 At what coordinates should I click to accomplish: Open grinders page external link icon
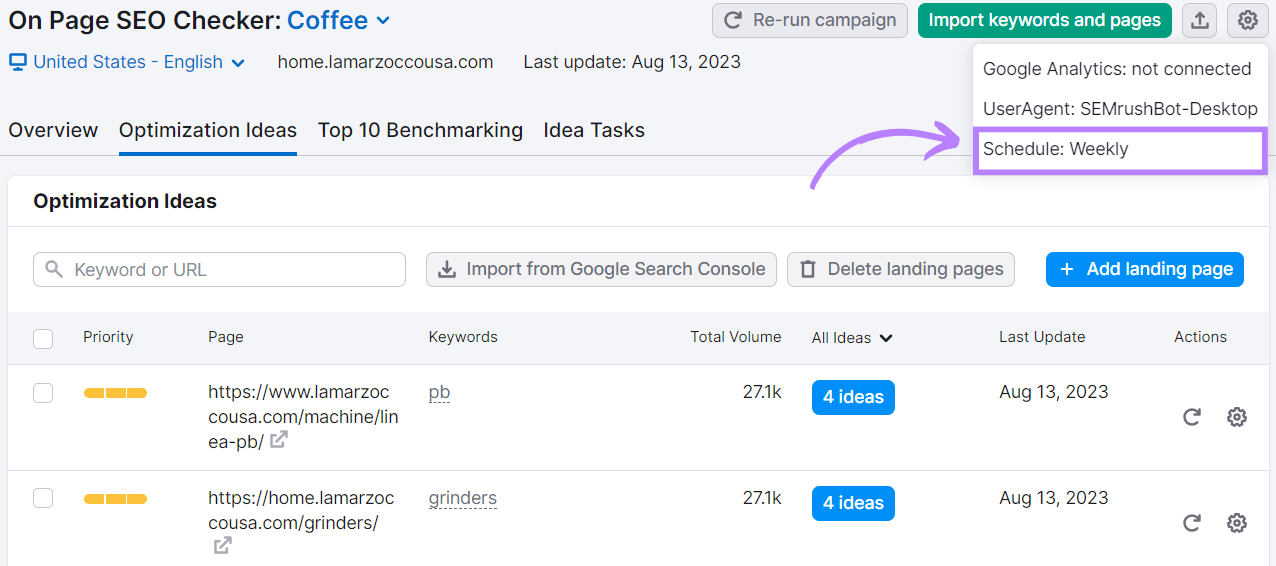click(x=222, y=546)
